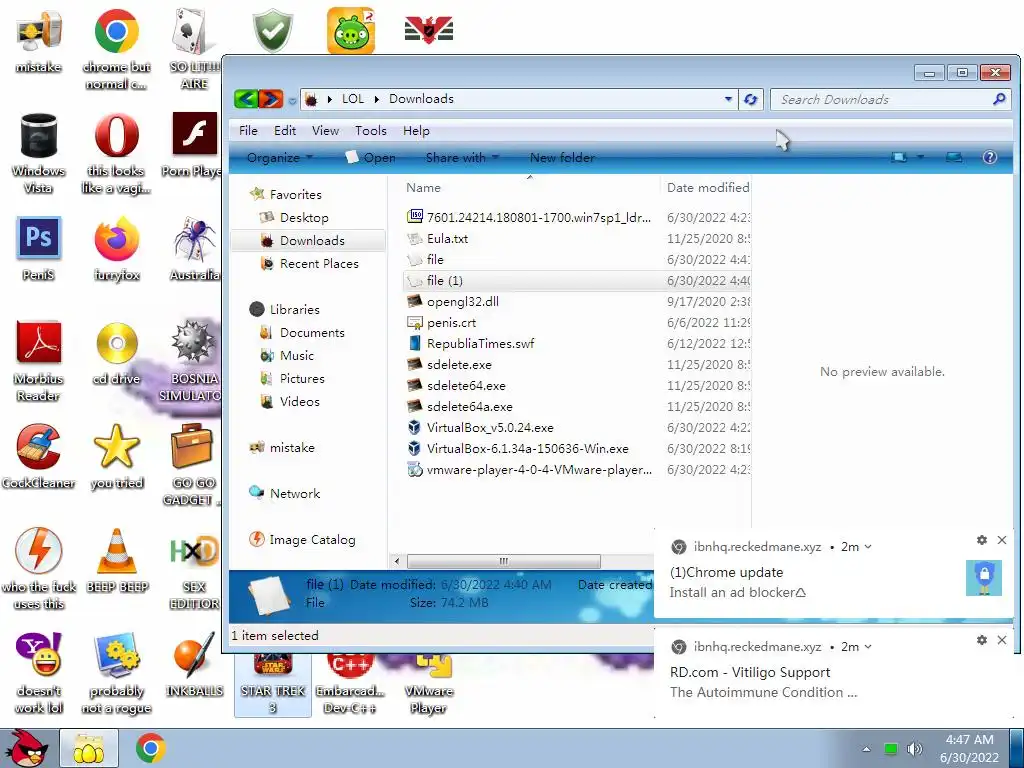1024x768 pixels.
Task: Toggle the preview pane button
Action: (x=954, y=157)
